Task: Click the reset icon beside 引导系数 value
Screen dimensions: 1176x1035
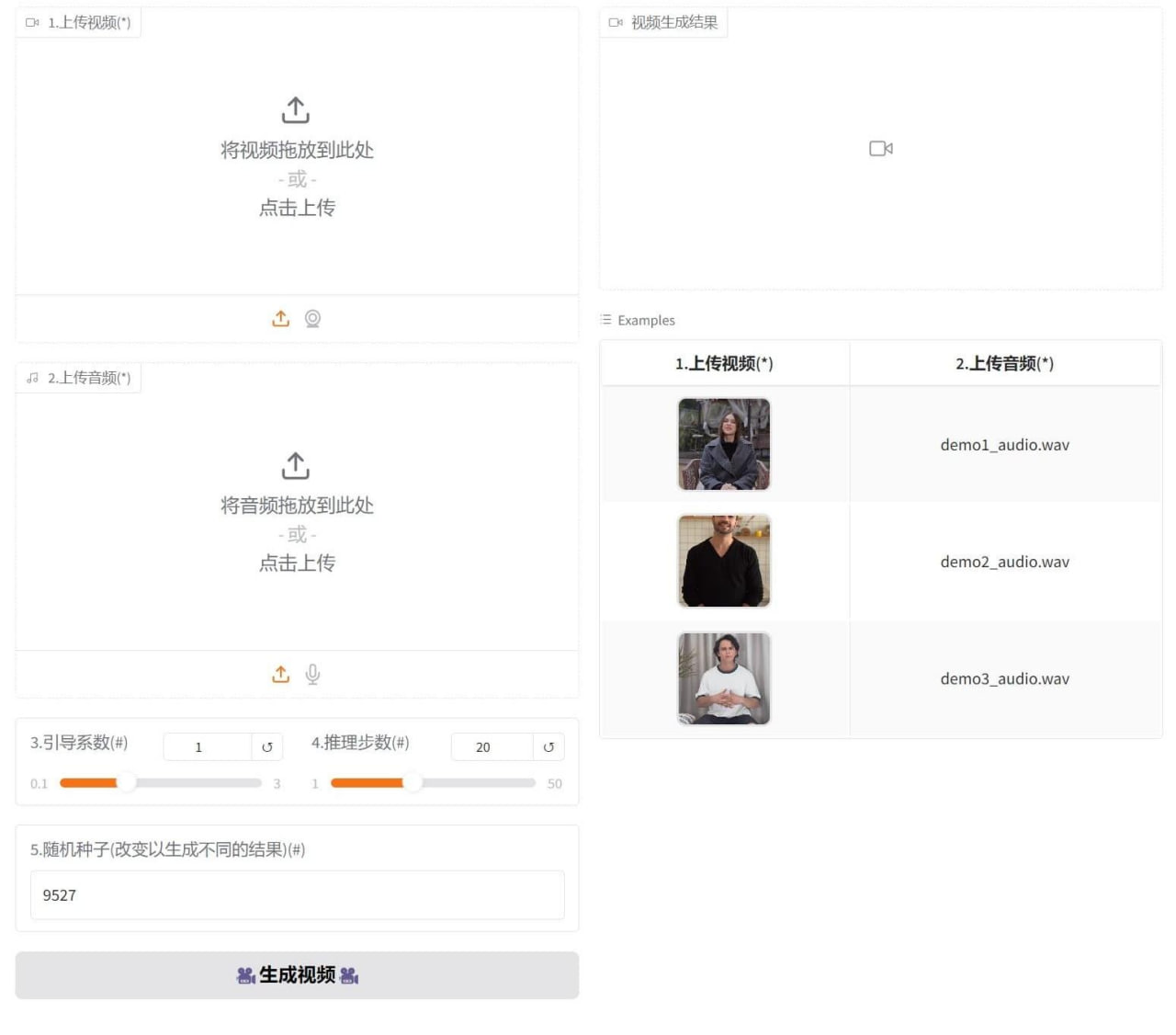Action: (266, 746)
